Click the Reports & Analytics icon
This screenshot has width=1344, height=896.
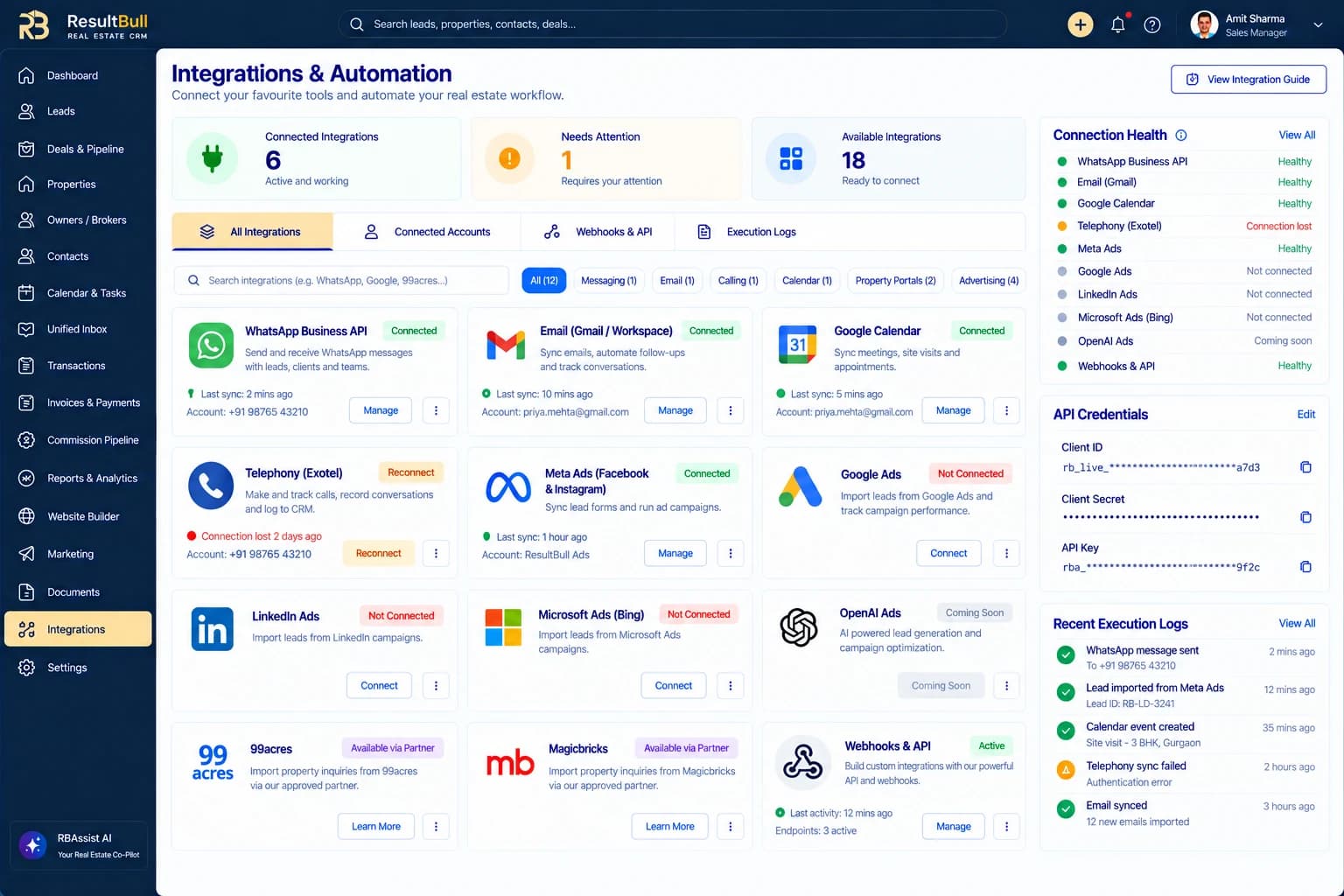coord(26,478)
